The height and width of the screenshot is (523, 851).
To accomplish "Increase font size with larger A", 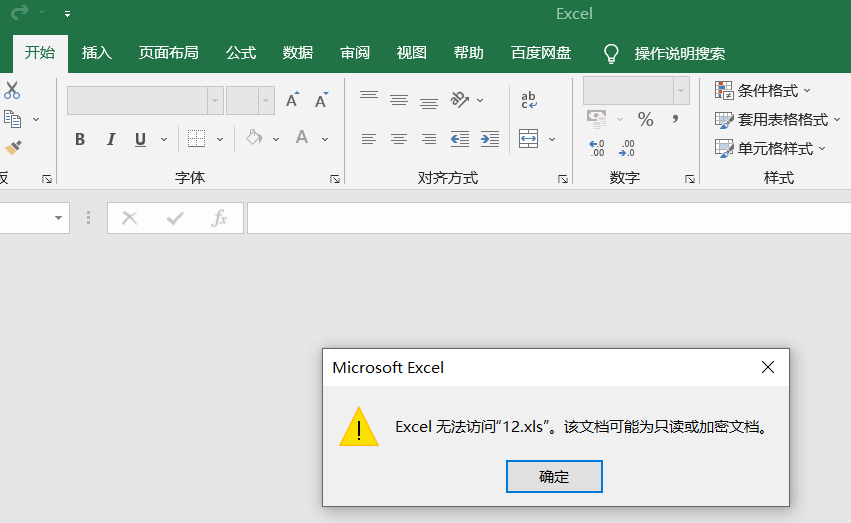I will point(293,100).
